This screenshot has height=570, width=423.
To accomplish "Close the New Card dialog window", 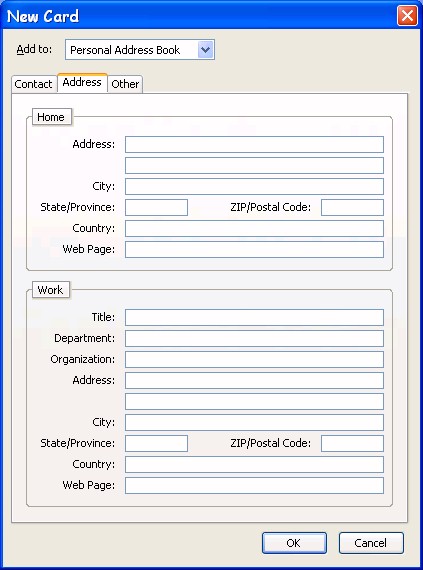I will (x=407, y=16).
